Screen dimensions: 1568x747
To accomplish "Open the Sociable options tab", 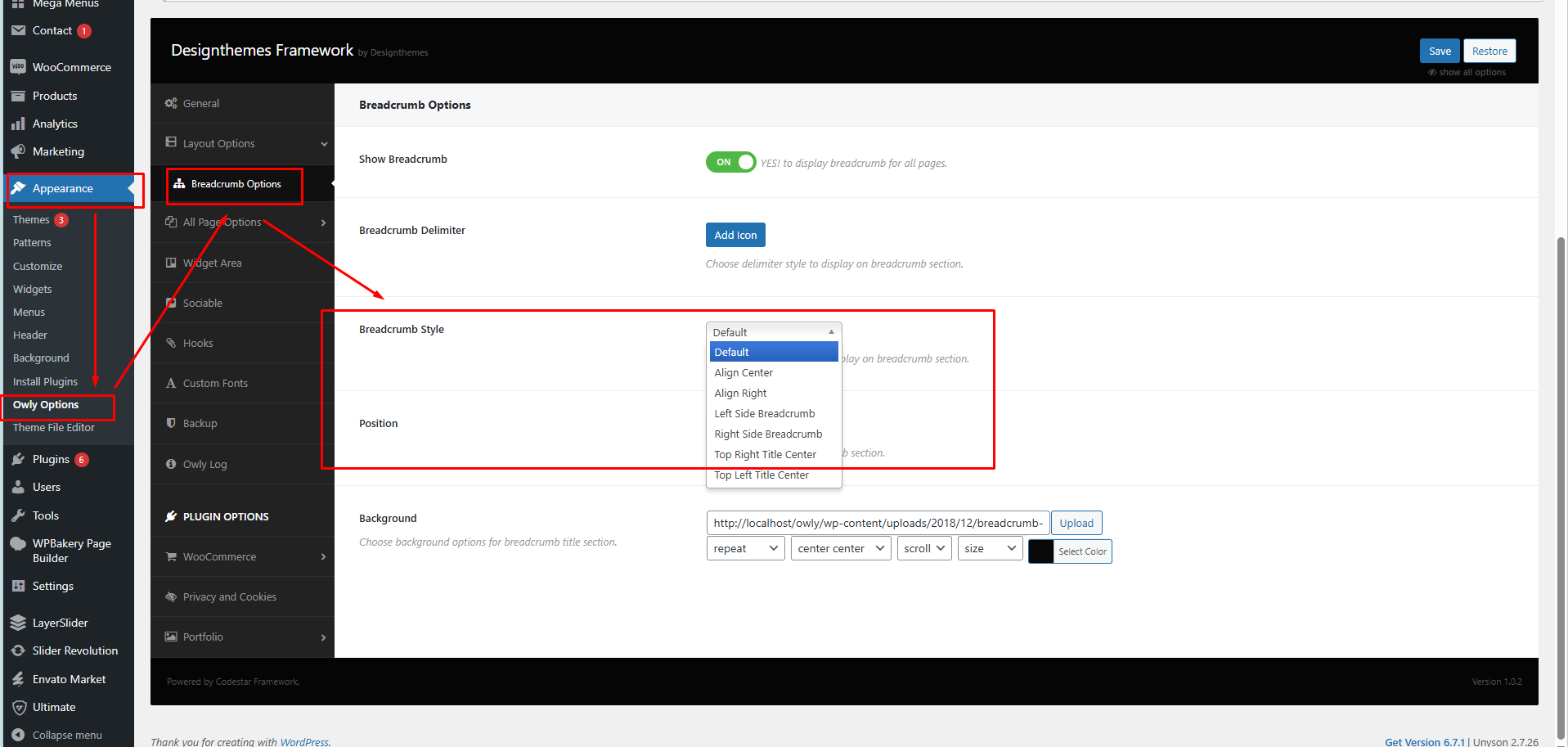I will coord(242,303).
